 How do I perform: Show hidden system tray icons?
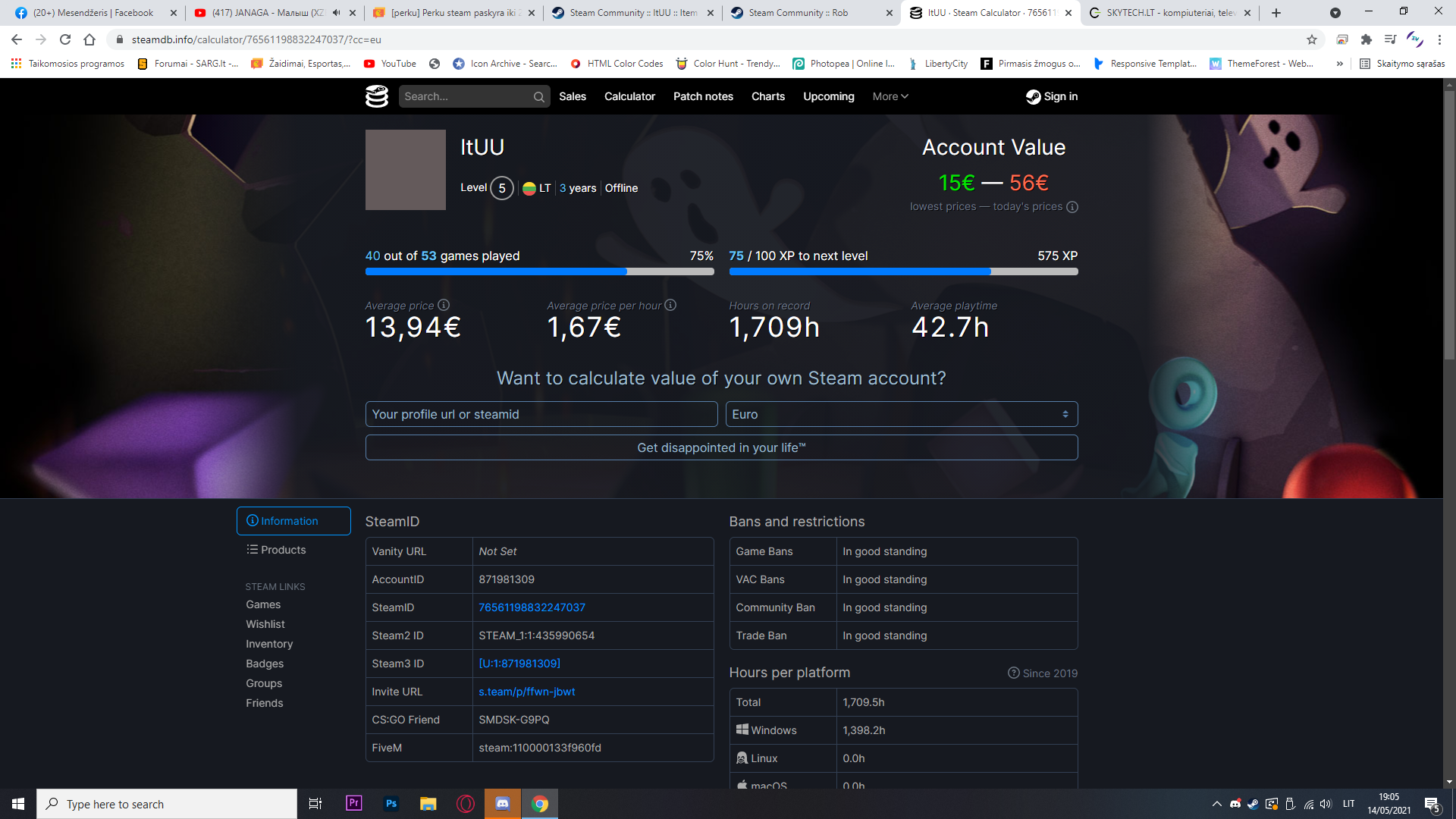(1216, 804)
